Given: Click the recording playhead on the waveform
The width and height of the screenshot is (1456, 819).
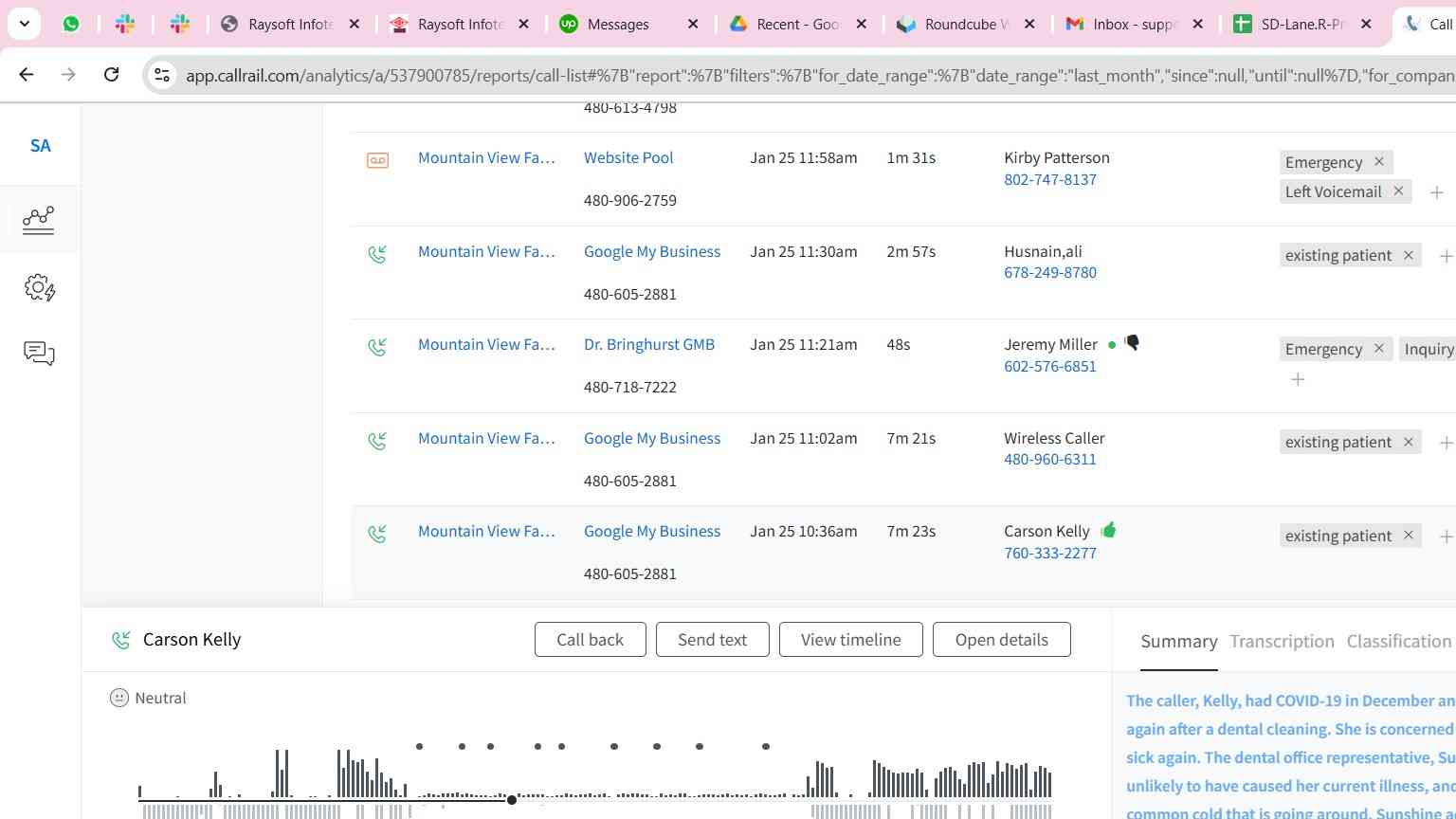Looking at the screenshot, I should pos(512,800).
